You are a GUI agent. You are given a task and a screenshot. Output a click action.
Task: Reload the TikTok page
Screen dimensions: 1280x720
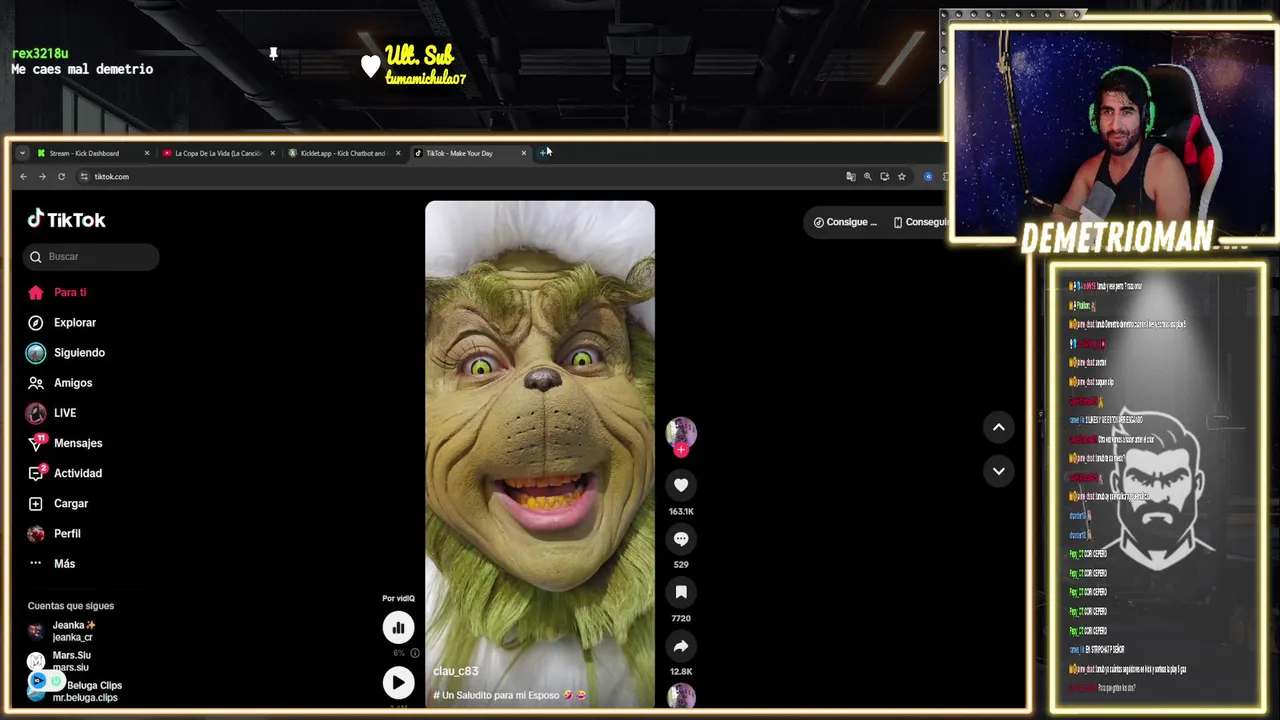(x=61, y=177)
